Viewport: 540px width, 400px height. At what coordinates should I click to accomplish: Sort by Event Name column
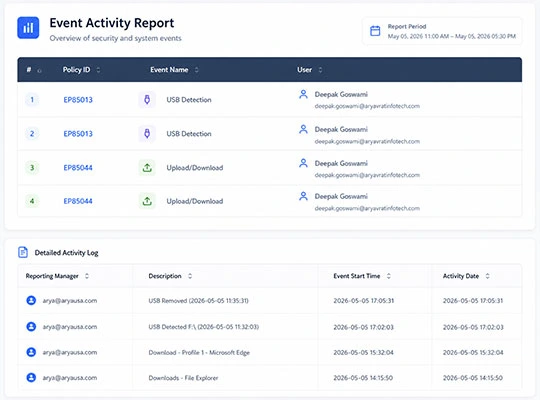[x=196, y=70]
